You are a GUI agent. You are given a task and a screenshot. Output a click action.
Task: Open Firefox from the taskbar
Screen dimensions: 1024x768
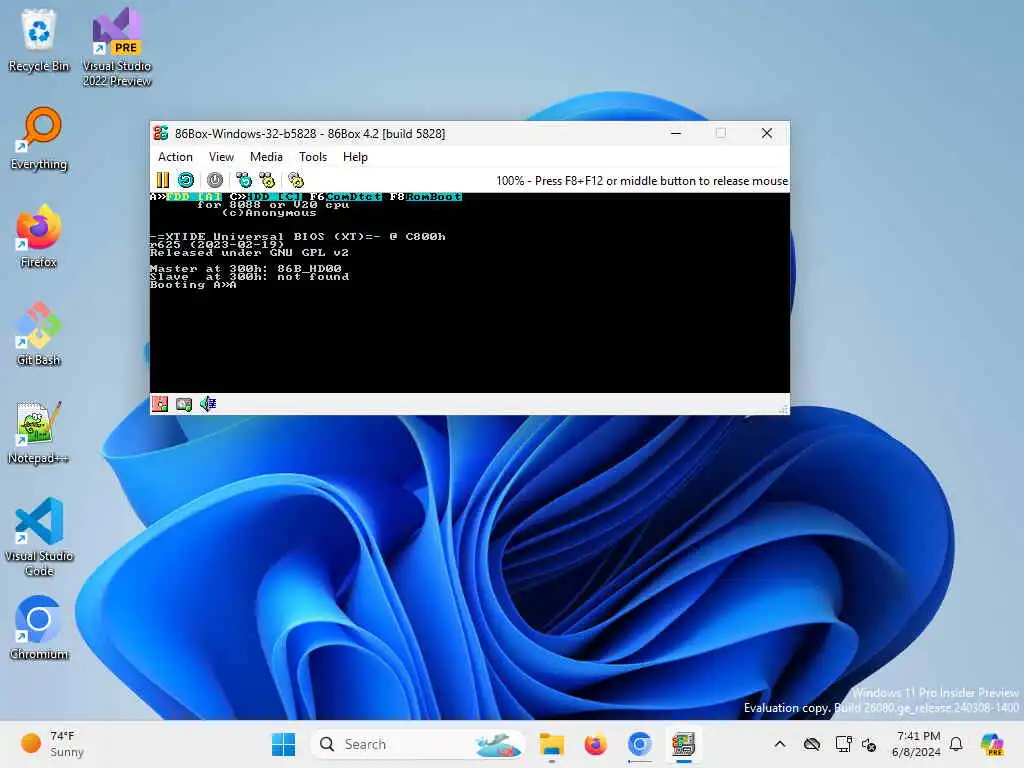(595, 744)
